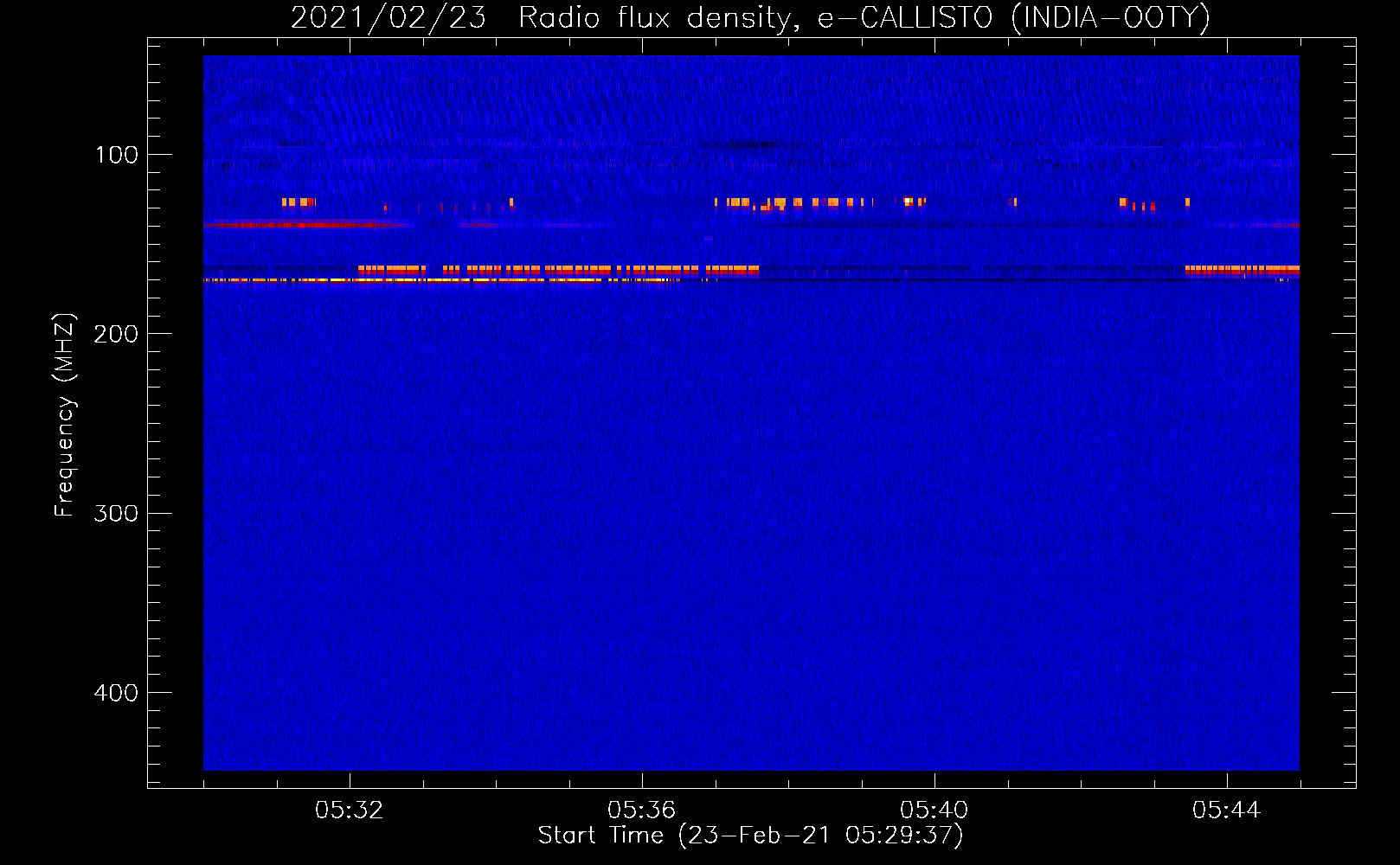1400x865 pixels.
Task: Click the 05:36 time tick label
Action: click(642, 811)
